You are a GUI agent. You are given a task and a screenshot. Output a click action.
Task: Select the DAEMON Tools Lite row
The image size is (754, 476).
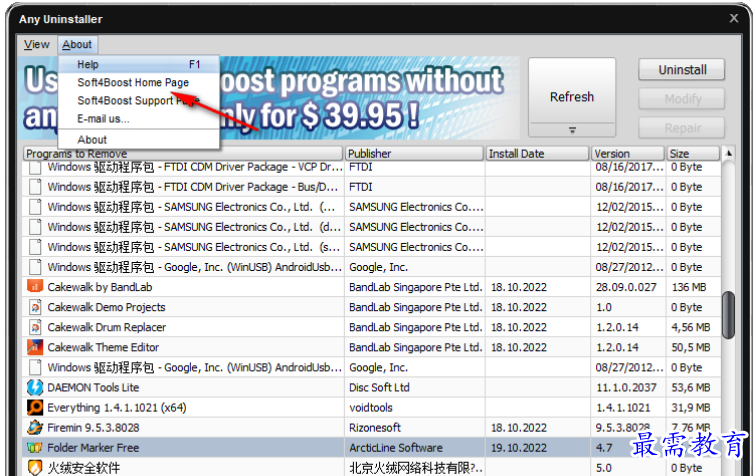[372, 388]
